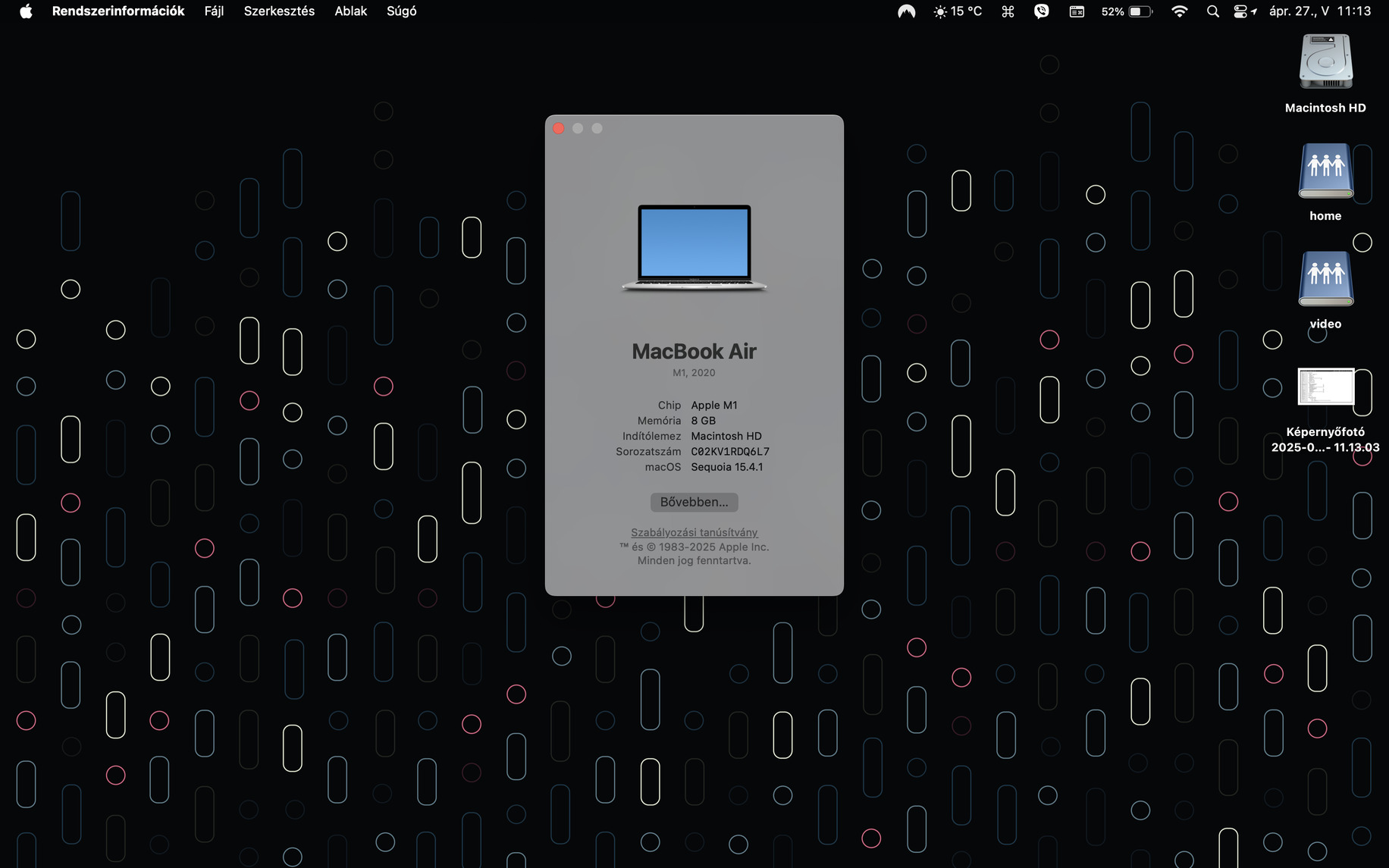Image resolution: width=1389 pixels, height=868 pixels.
Task: Select the Macintosh HD startup disk value
Action: [x=726, y=436]
